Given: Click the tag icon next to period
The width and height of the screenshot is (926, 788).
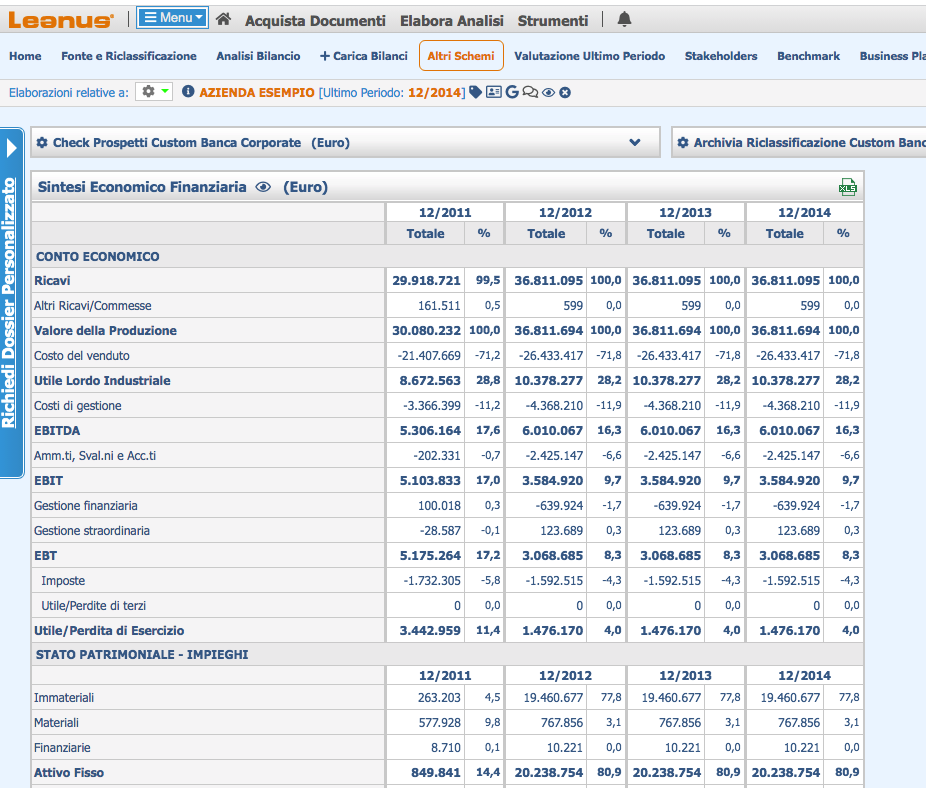Looking at the screenshot, I should [x=476, y=92].
